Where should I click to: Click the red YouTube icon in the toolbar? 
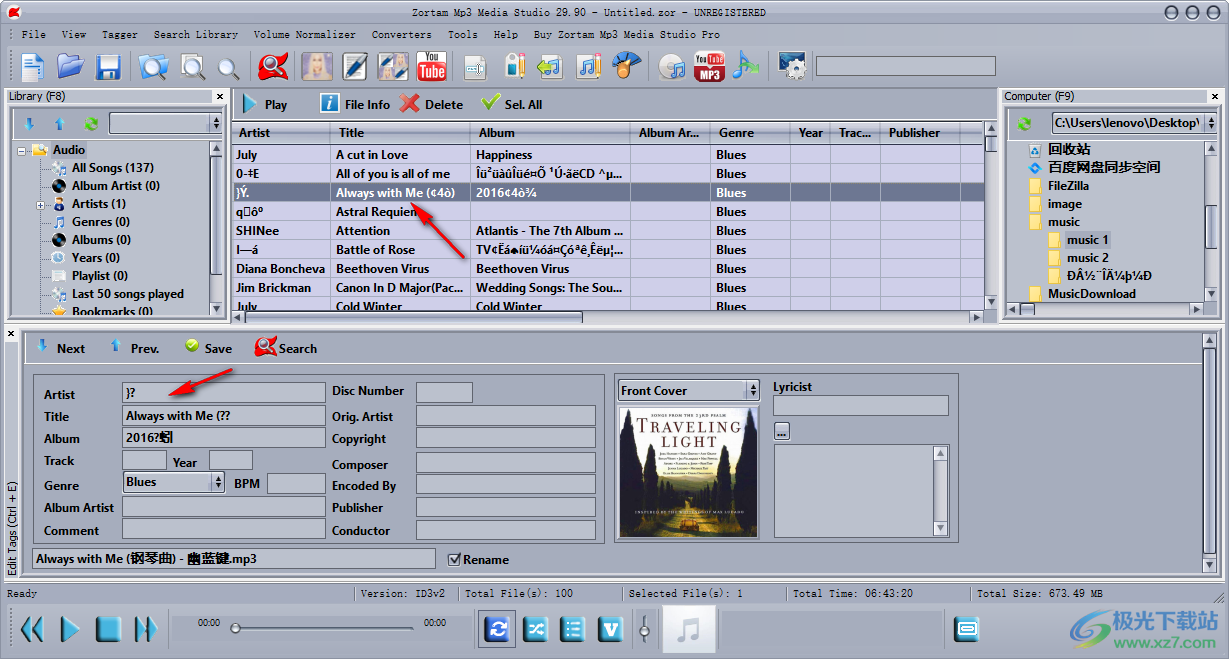point(432,67)
